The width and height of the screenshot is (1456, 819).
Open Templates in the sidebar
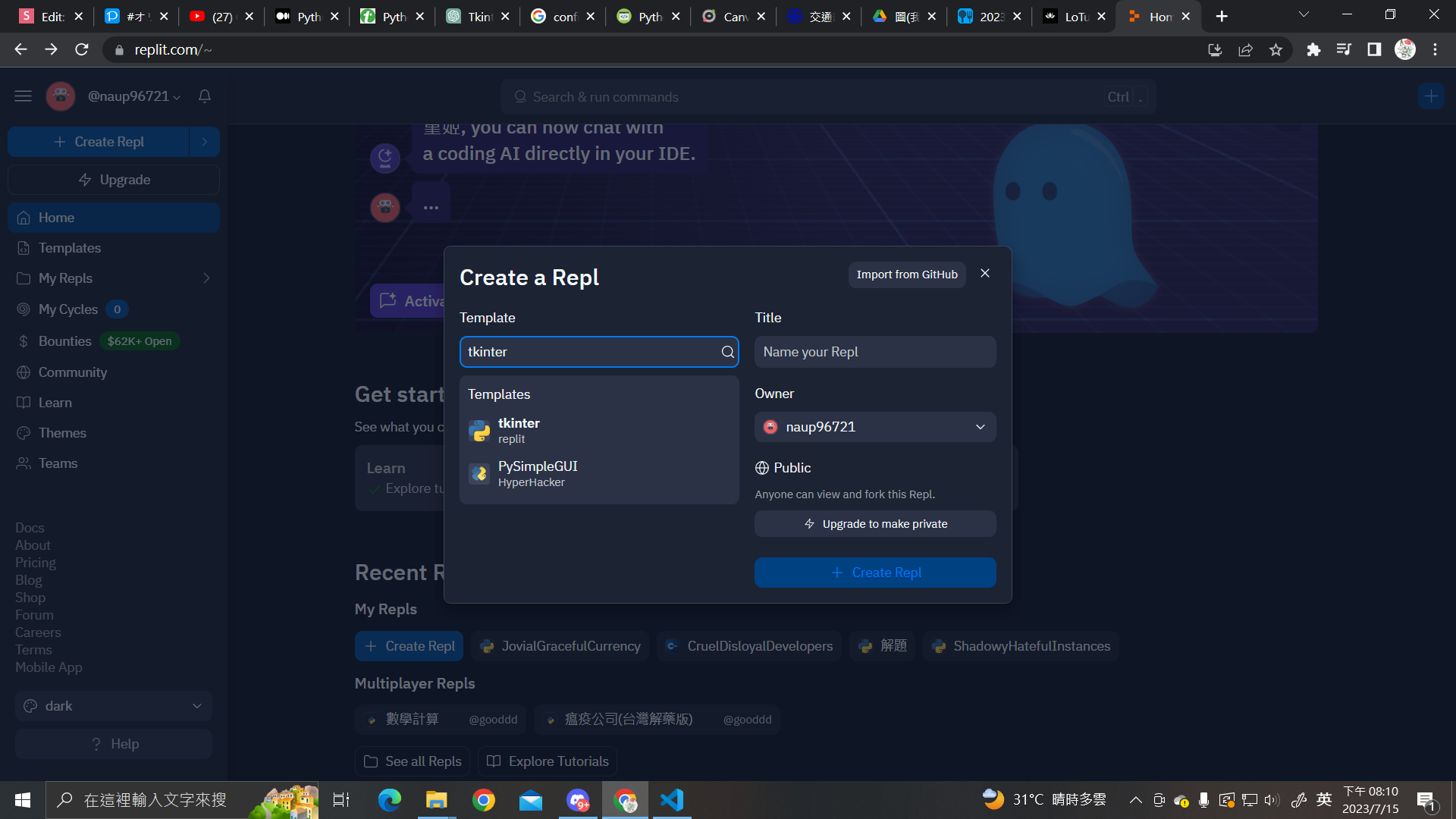point(69,248)
